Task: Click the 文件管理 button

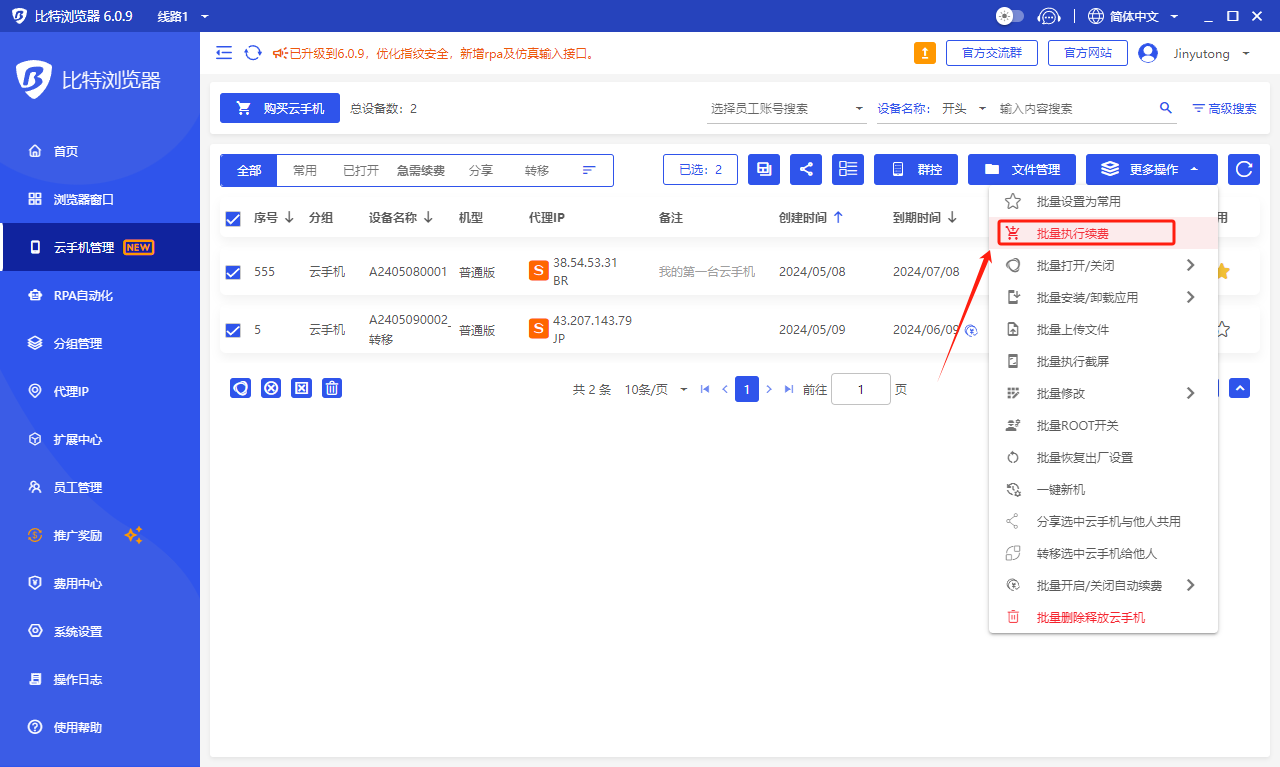Action: click(x=1022, y=169)
